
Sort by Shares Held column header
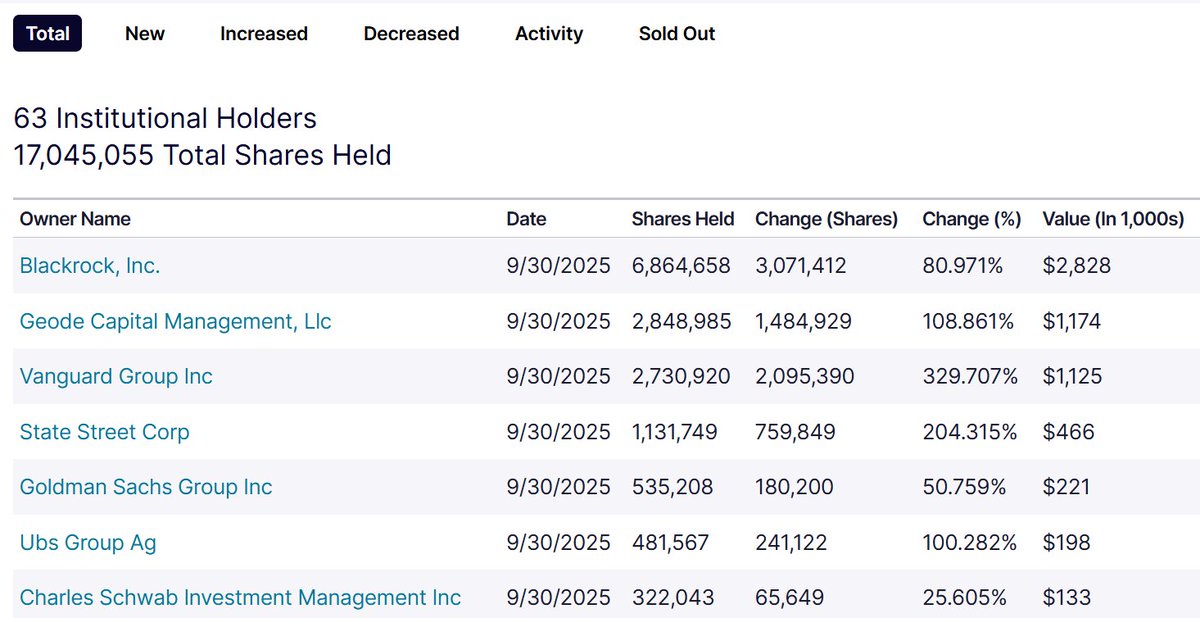tap(683, 219)
